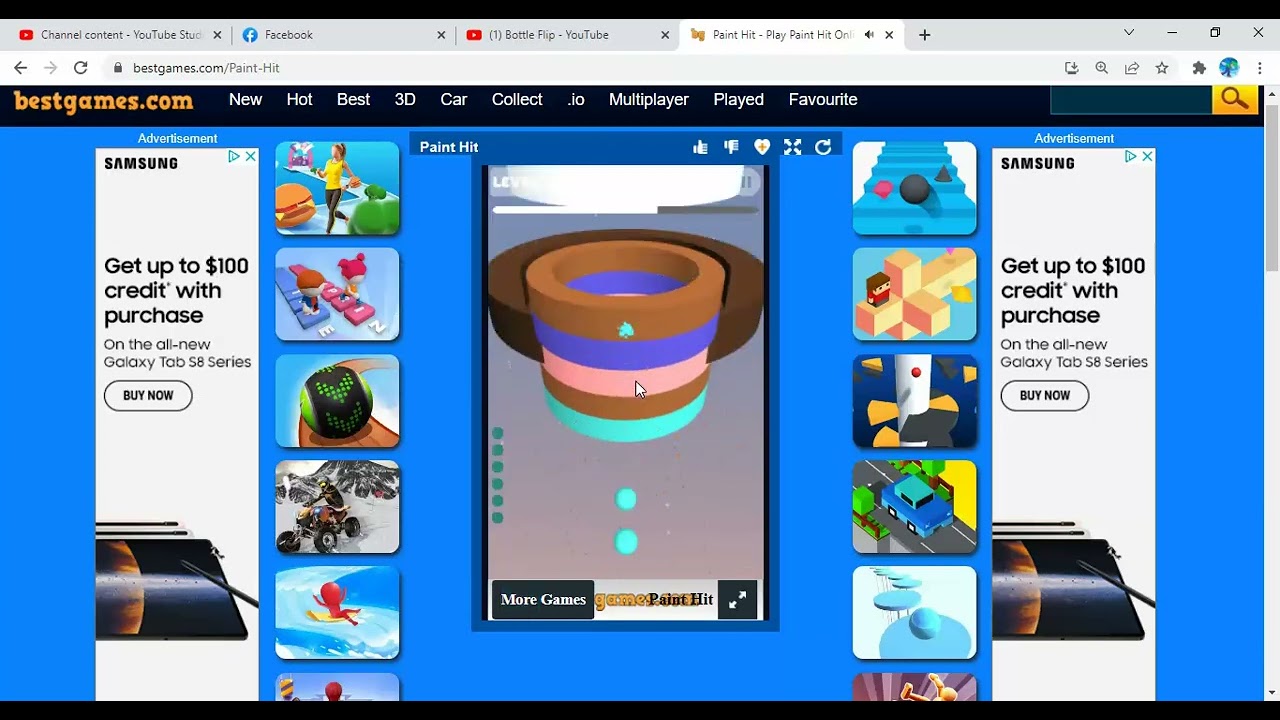Screen dimensions: 1280x720
Task: Click the expand arrows beside Paint Hit label
Action: tap(737, 600)
